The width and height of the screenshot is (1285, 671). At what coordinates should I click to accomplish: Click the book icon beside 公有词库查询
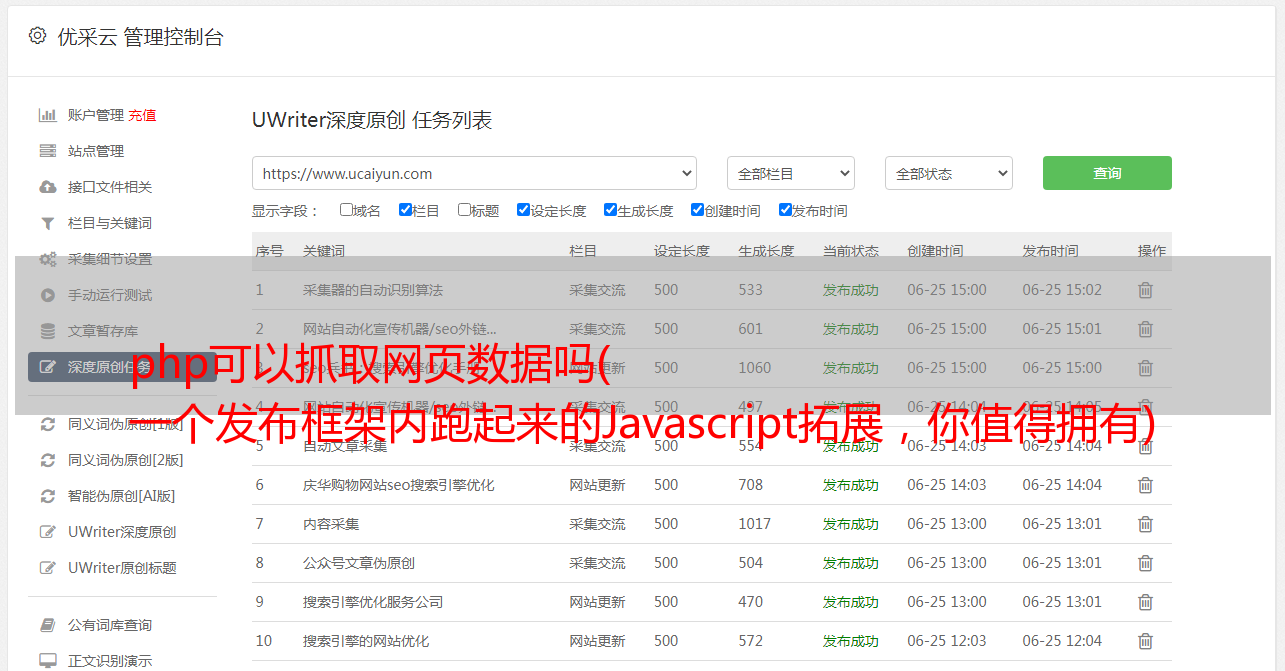(47, 625)
